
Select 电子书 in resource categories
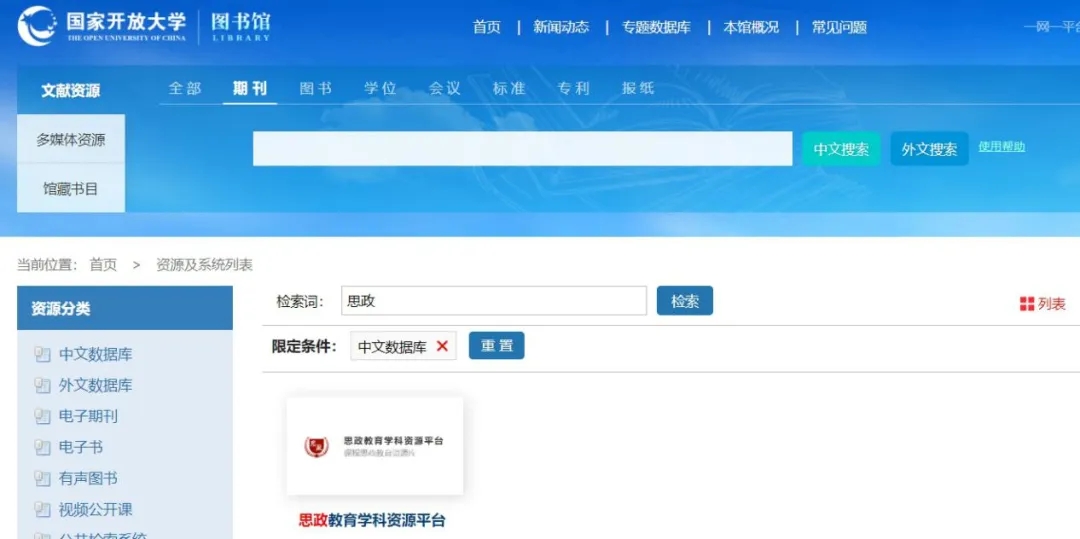click(81, 447)
